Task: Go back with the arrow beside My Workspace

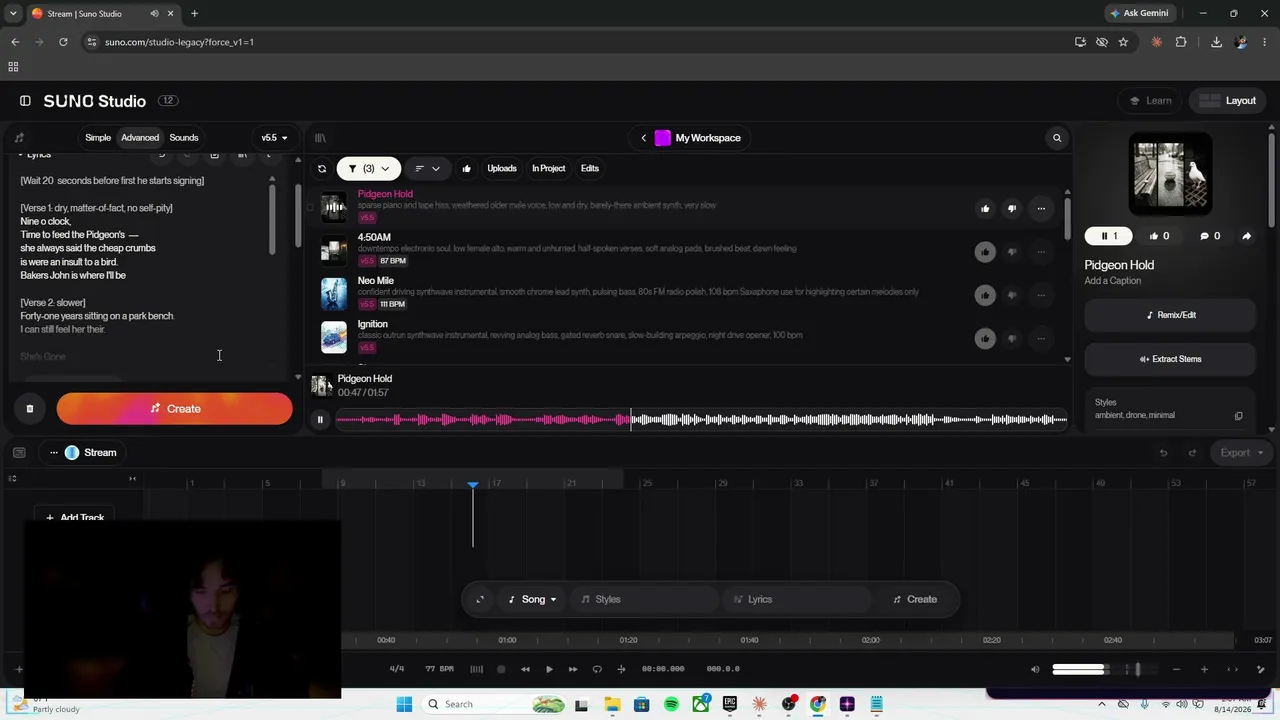Action: [x=644, y=138]
